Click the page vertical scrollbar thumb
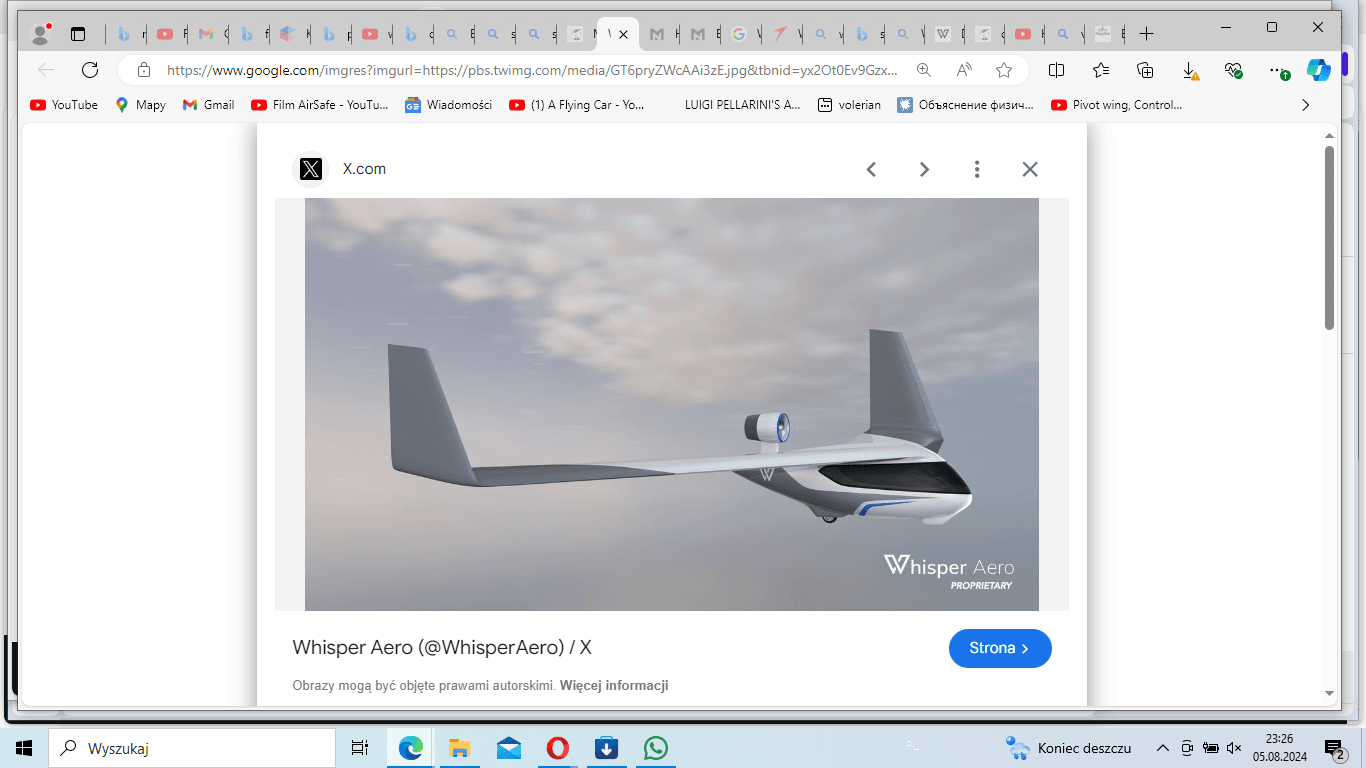This screenshot has width=1366, height=768. click(x=1329, y=237)
